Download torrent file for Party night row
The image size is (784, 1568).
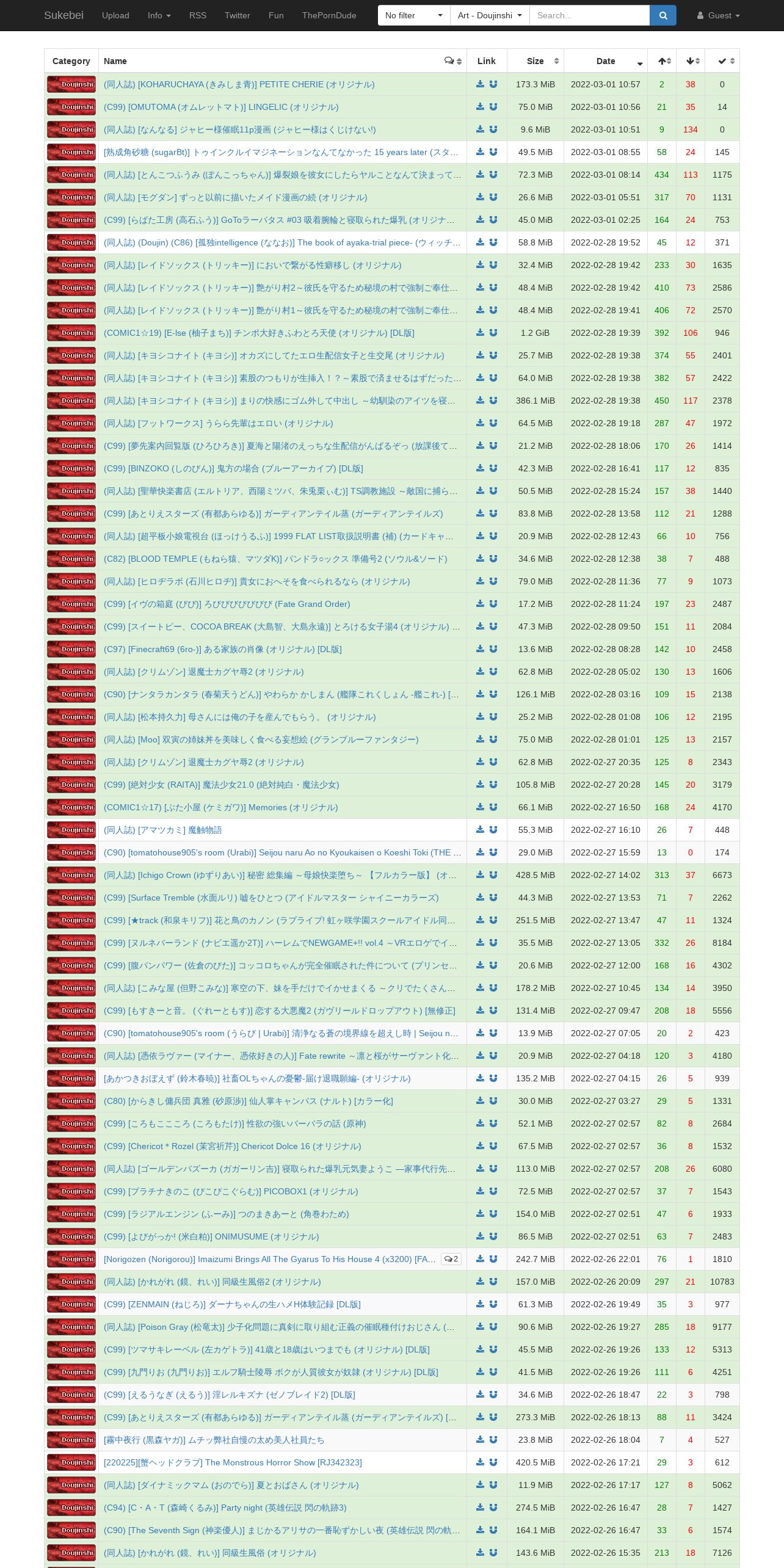[x=480, y=1508]
